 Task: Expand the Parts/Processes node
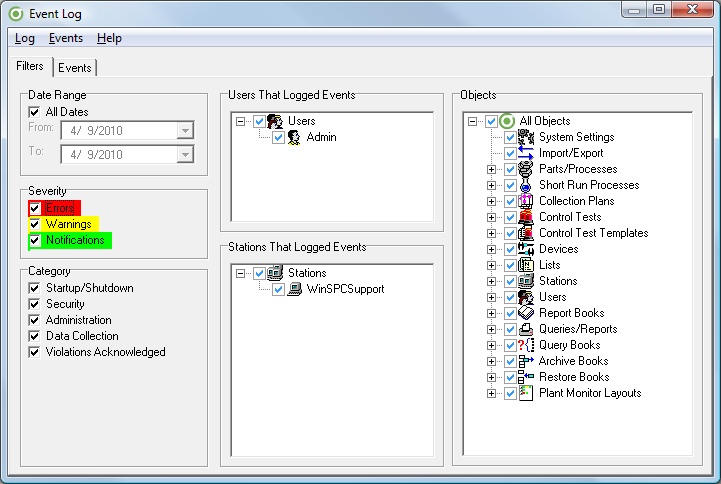tap(492, 170)
